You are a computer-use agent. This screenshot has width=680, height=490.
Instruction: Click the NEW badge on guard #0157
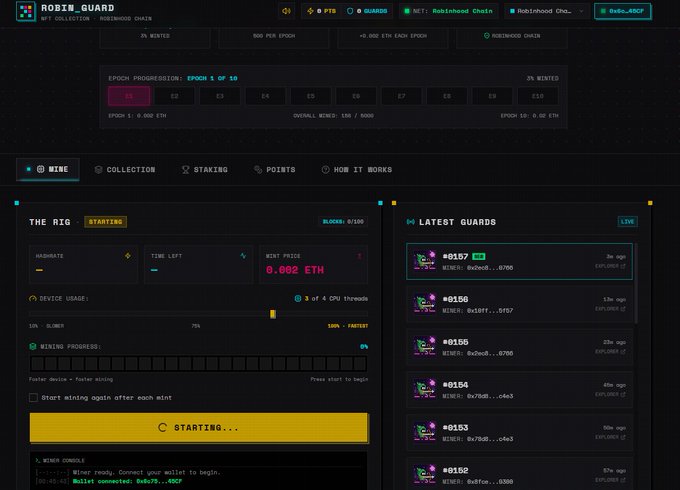pos(478,257)
